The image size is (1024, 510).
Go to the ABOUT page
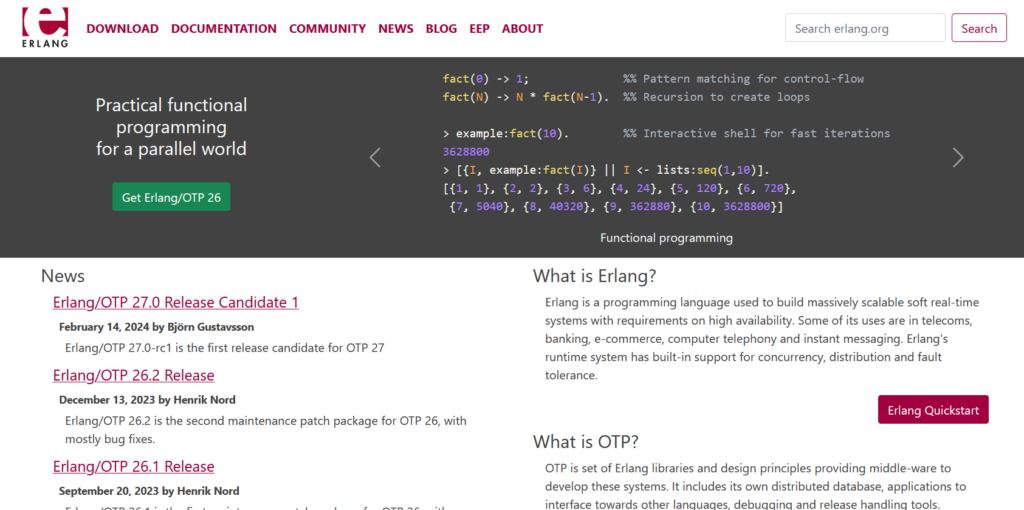pyautogui.click(x=522, y=29)
